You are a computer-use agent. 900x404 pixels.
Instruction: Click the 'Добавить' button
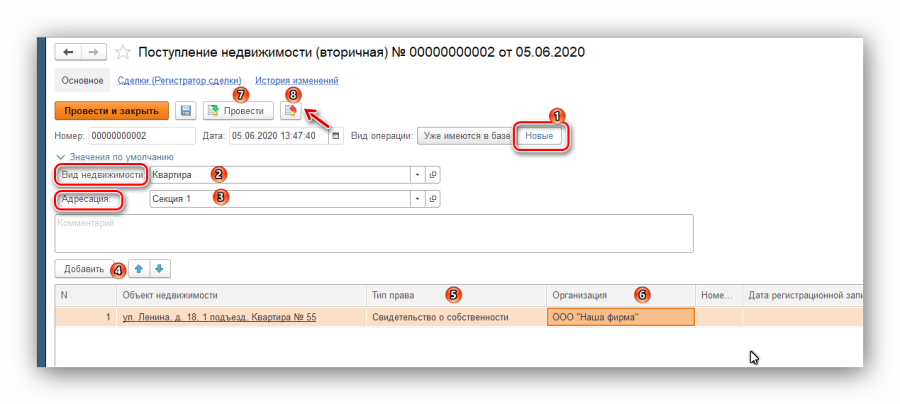point(84,269)
